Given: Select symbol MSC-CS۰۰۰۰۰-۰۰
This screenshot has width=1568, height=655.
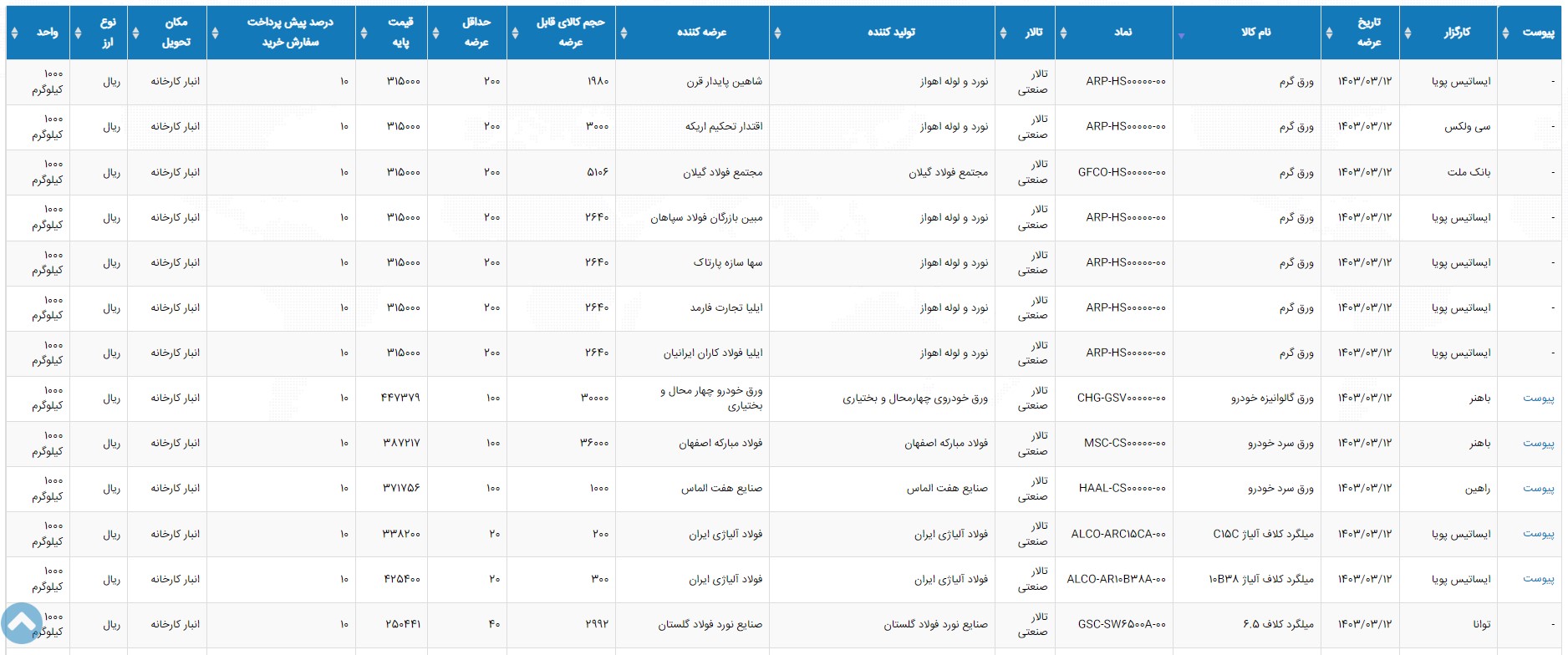Looking at the screenshot, I should click(x=1125, y=443).
